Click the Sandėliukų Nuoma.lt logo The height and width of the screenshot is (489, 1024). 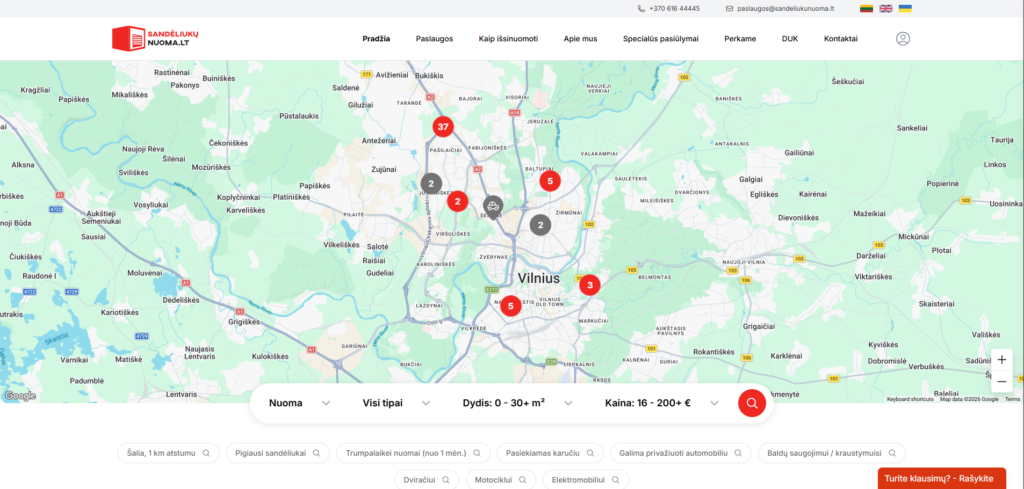pos(155,38)
